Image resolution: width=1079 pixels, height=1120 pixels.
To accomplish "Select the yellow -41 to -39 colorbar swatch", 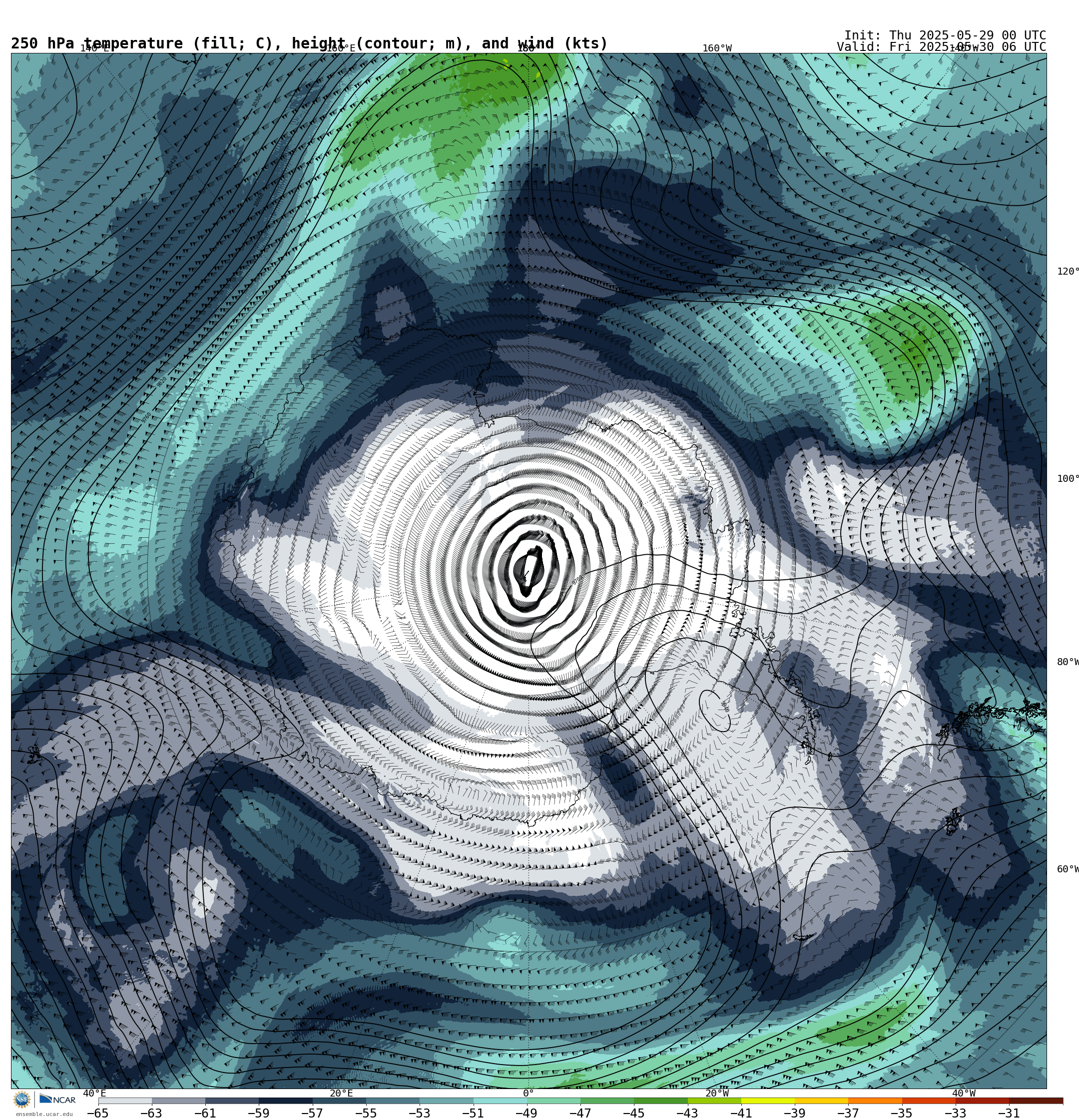I will (x=768, y=1101).
